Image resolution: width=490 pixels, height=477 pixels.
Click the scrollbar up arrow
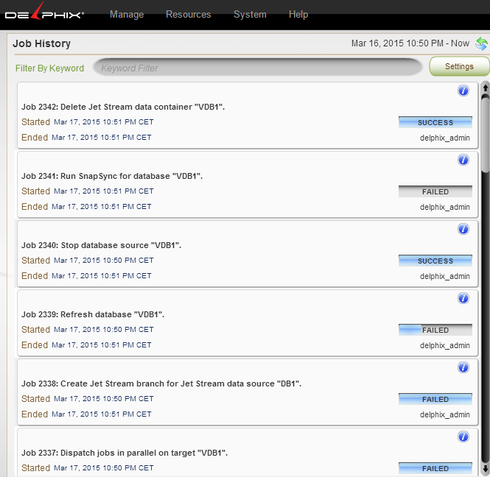485,88
